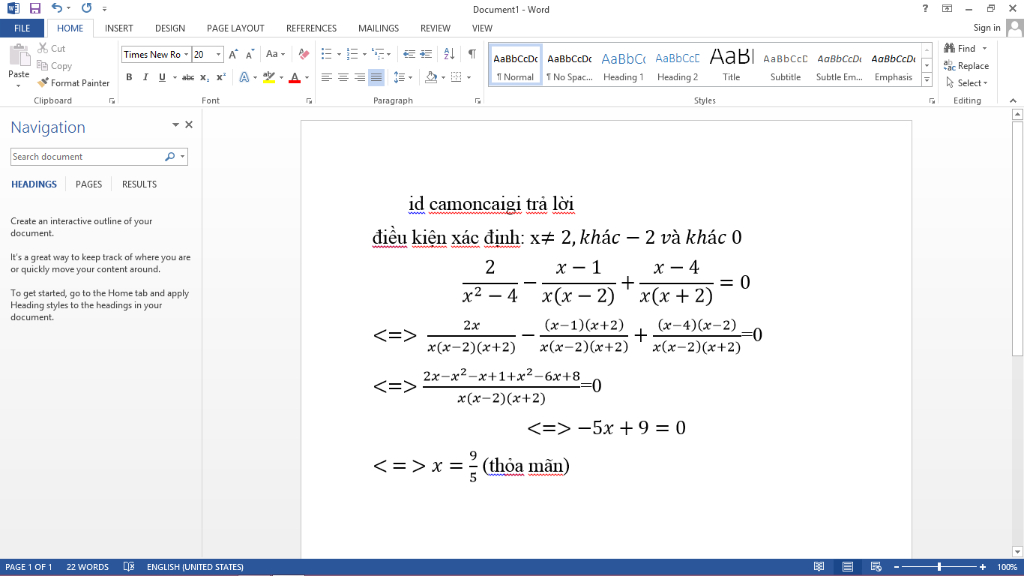Activate the Format Painter
The height and width of the screenshot is (576, 1024).
[x=73, y=83]
